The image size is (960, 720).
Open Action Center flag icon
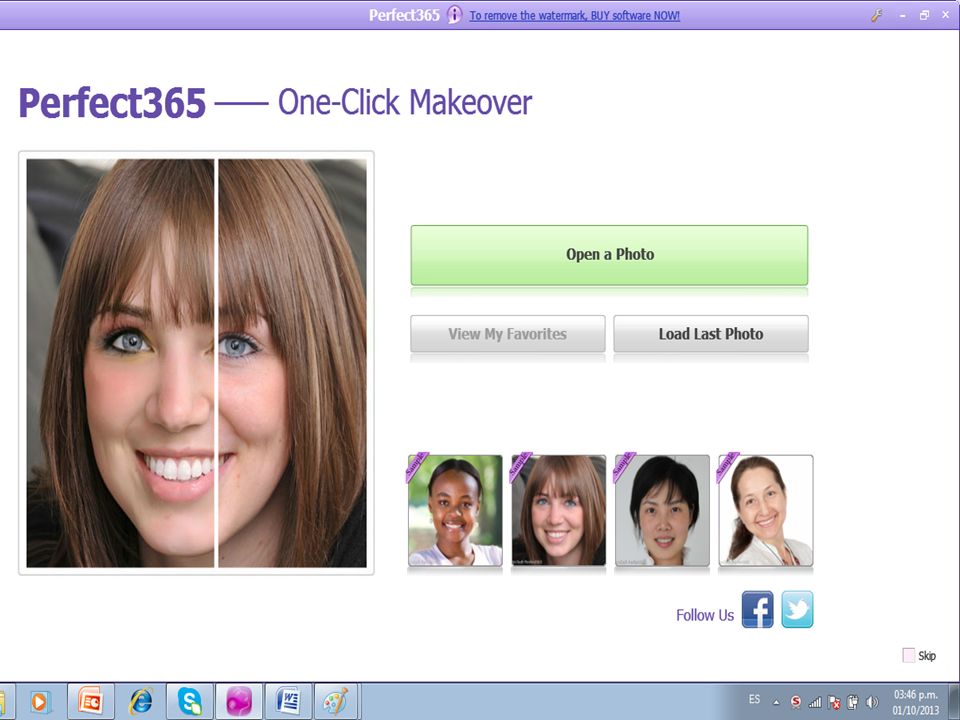point(834,702)
